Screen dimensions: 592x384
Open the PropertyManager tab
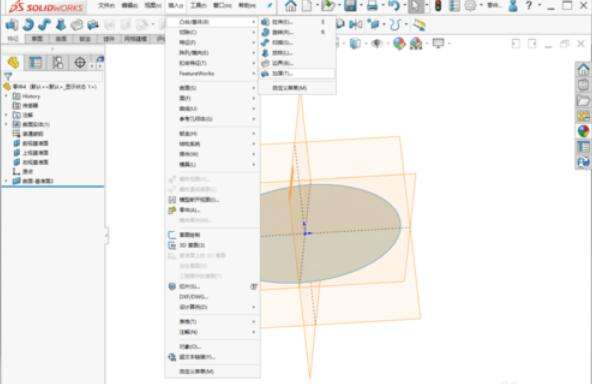35,62
